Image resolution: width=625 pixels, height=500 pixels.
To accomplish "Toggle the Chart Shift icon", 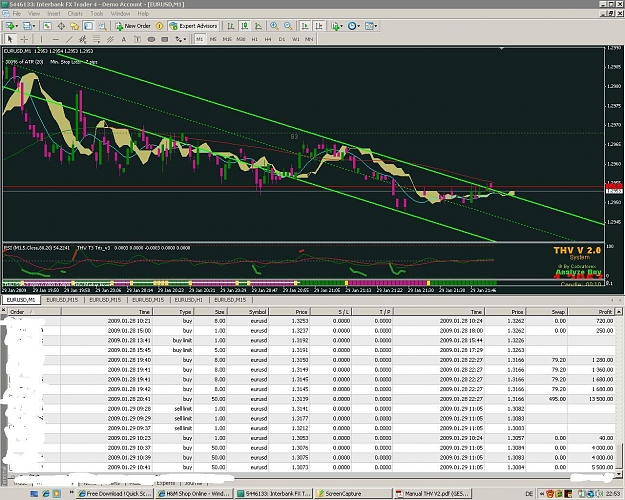I will [x=319, y=26].
